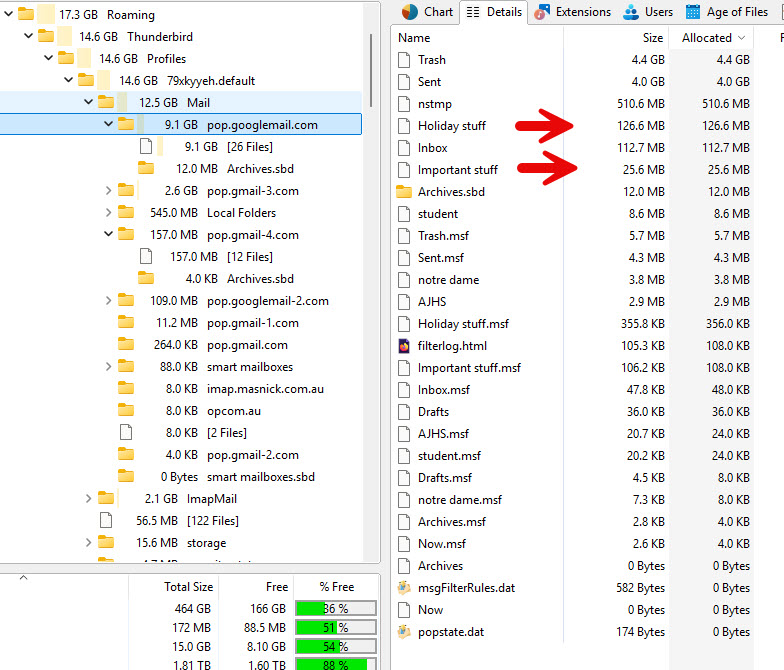Select the Sent.msf file row

point(574,258)
